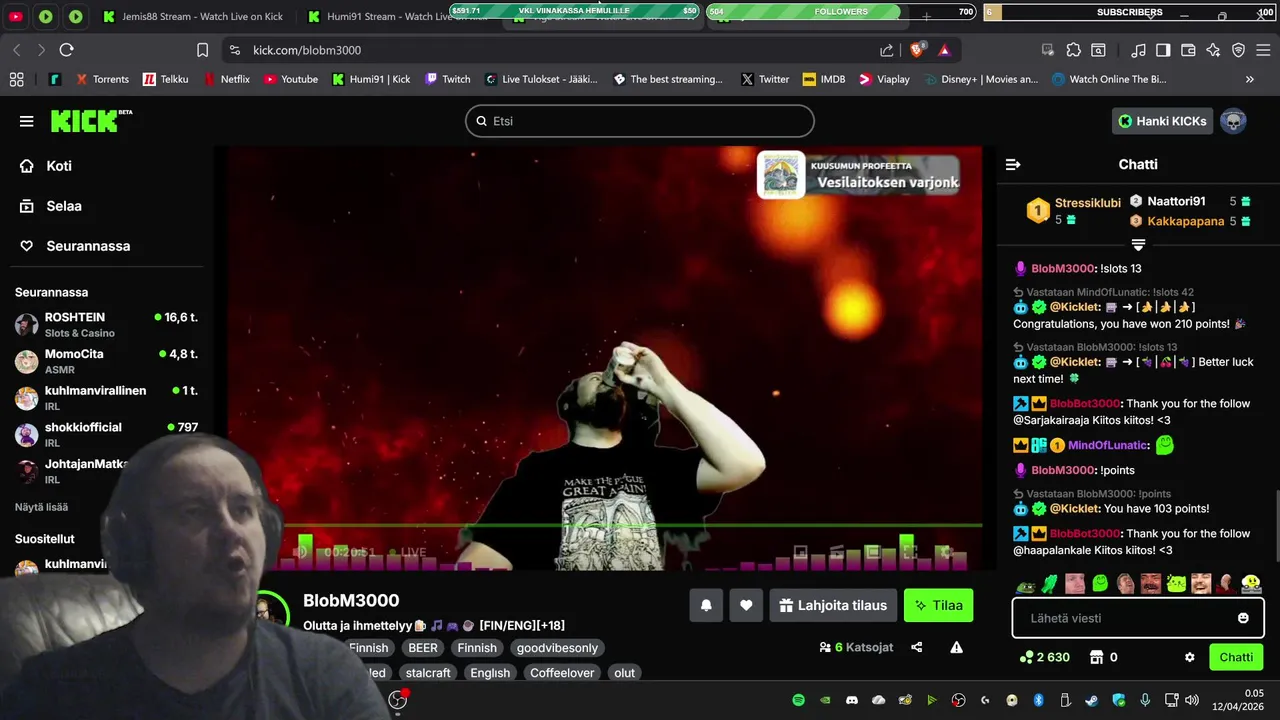1280x720 pixels.
Task: Open ROSHTEIN channel in sidebar
Action: [107, 324]
